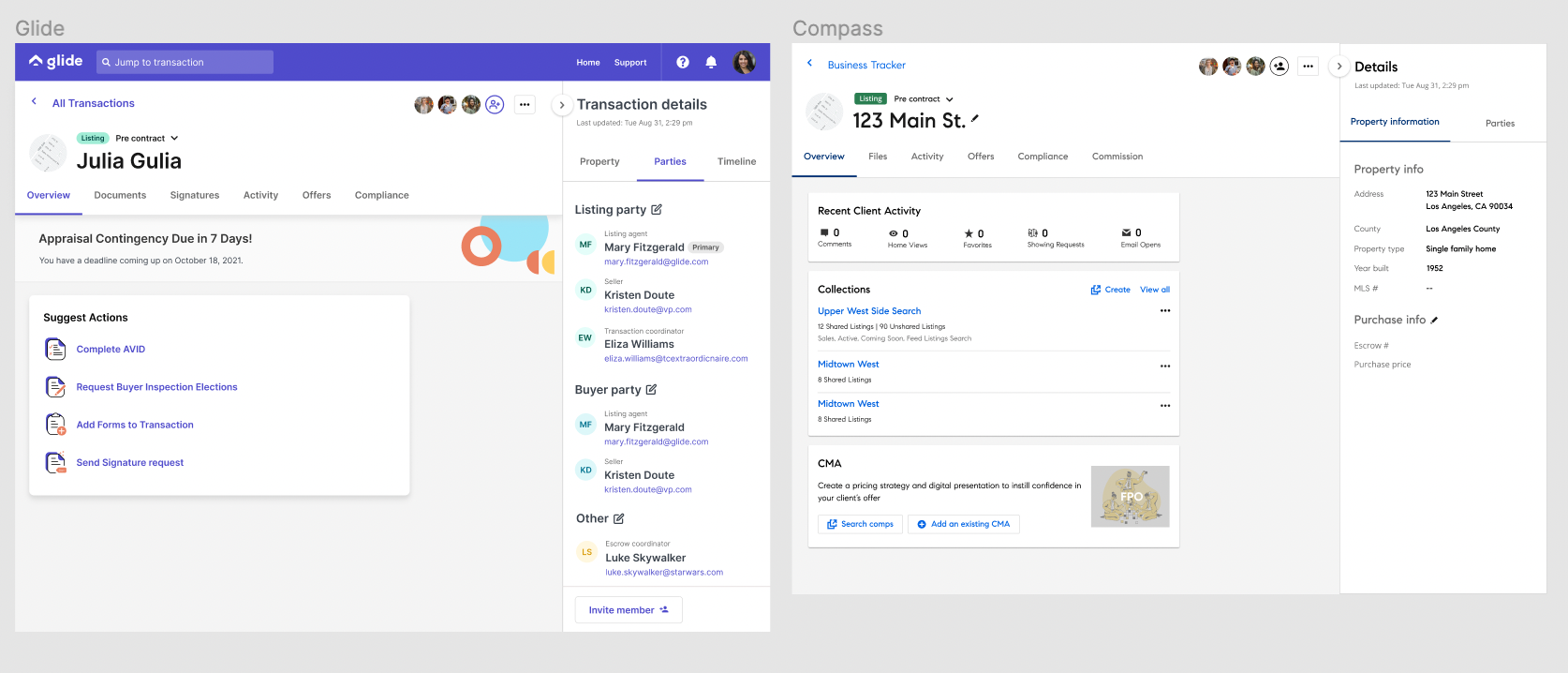Open the three-dot more menu in Glide transaction header
1568x673 pixels.
(x=525, y=104)
